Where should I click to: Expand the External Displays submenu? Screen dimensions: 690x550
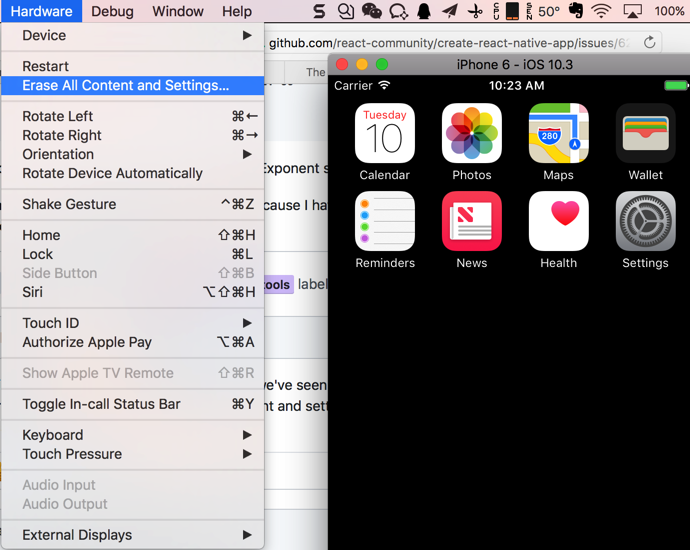click(x=132, y=535)
